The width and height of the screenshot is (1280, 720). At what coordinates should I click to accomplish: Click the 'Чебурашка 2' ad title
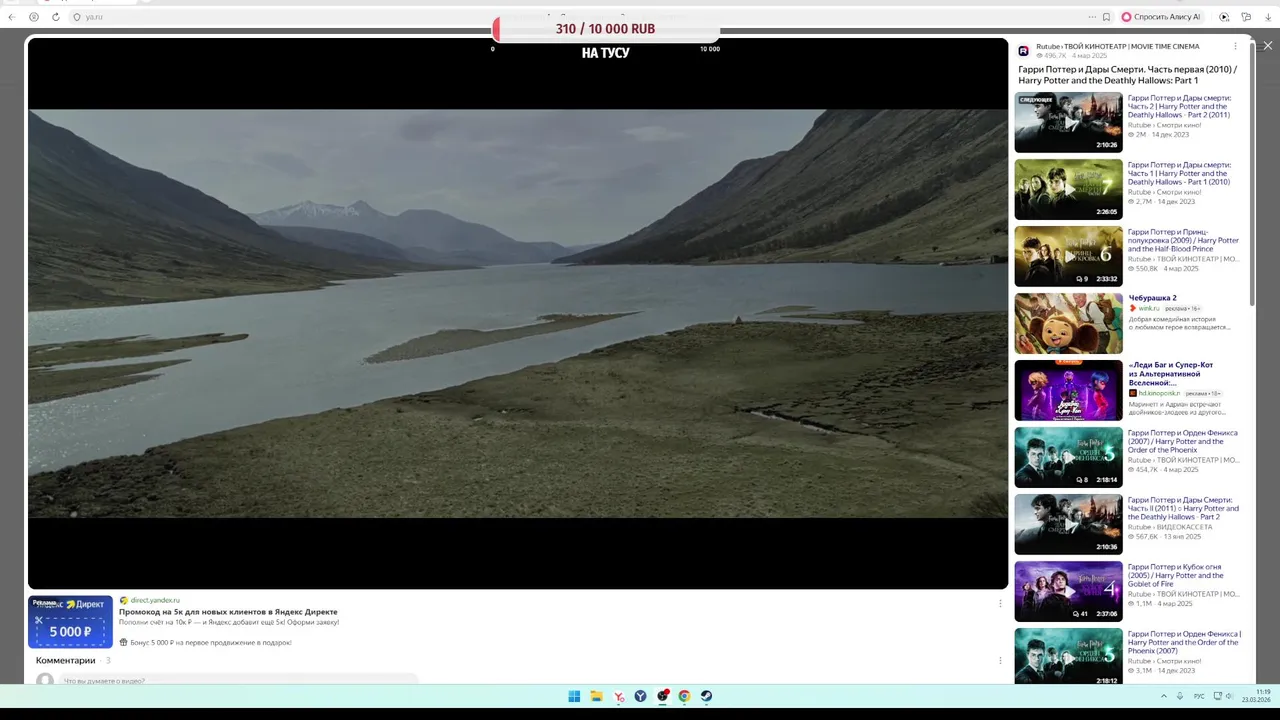(x=1152, y=298)
